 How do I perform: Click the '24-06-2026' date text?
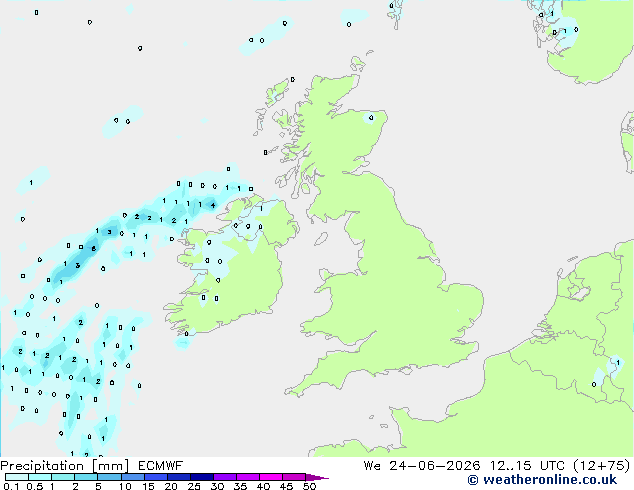(x=435, y=466)
